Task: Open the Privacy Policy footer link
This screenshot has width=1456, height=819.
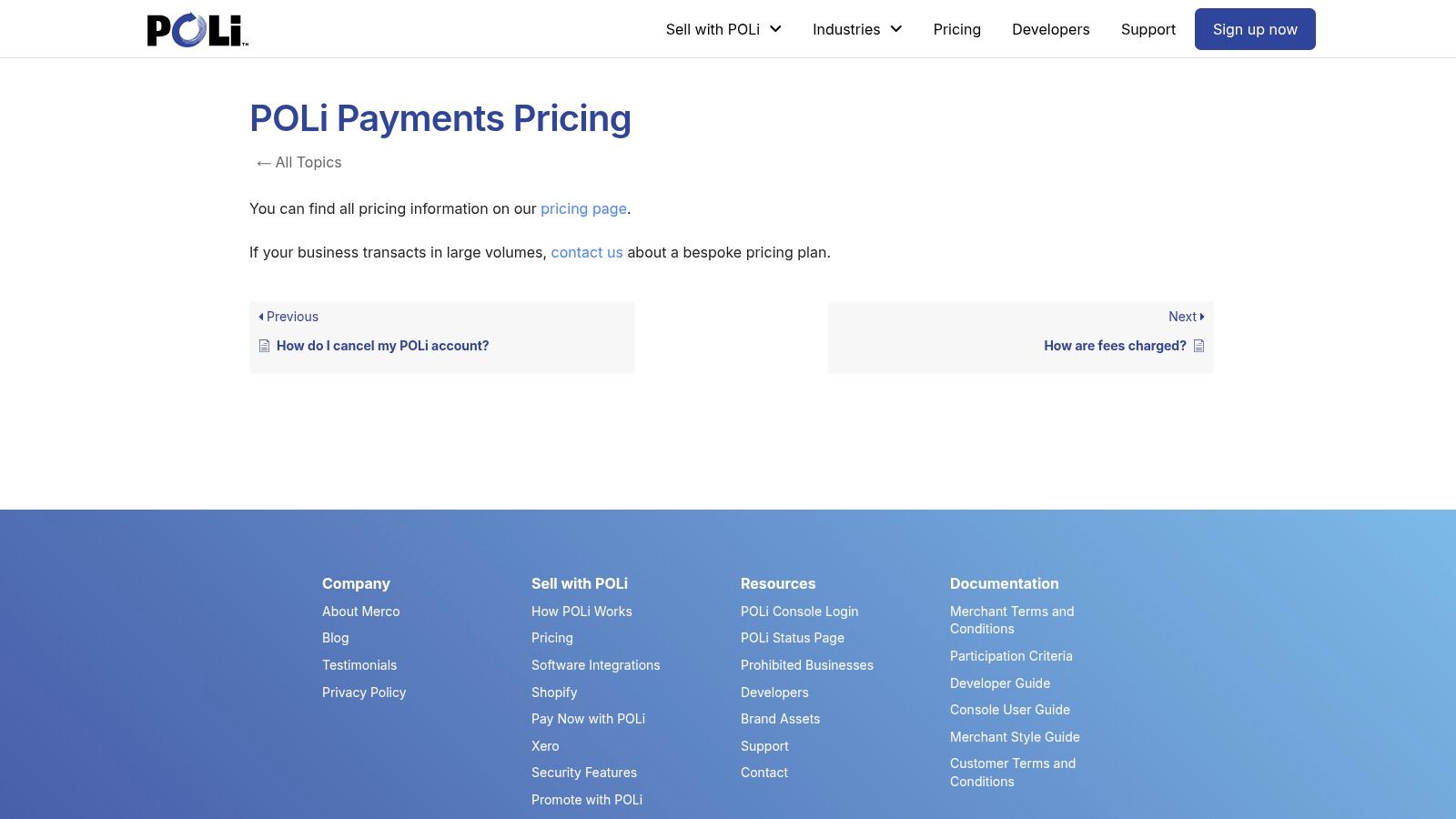Action: (x=364, y=693)
